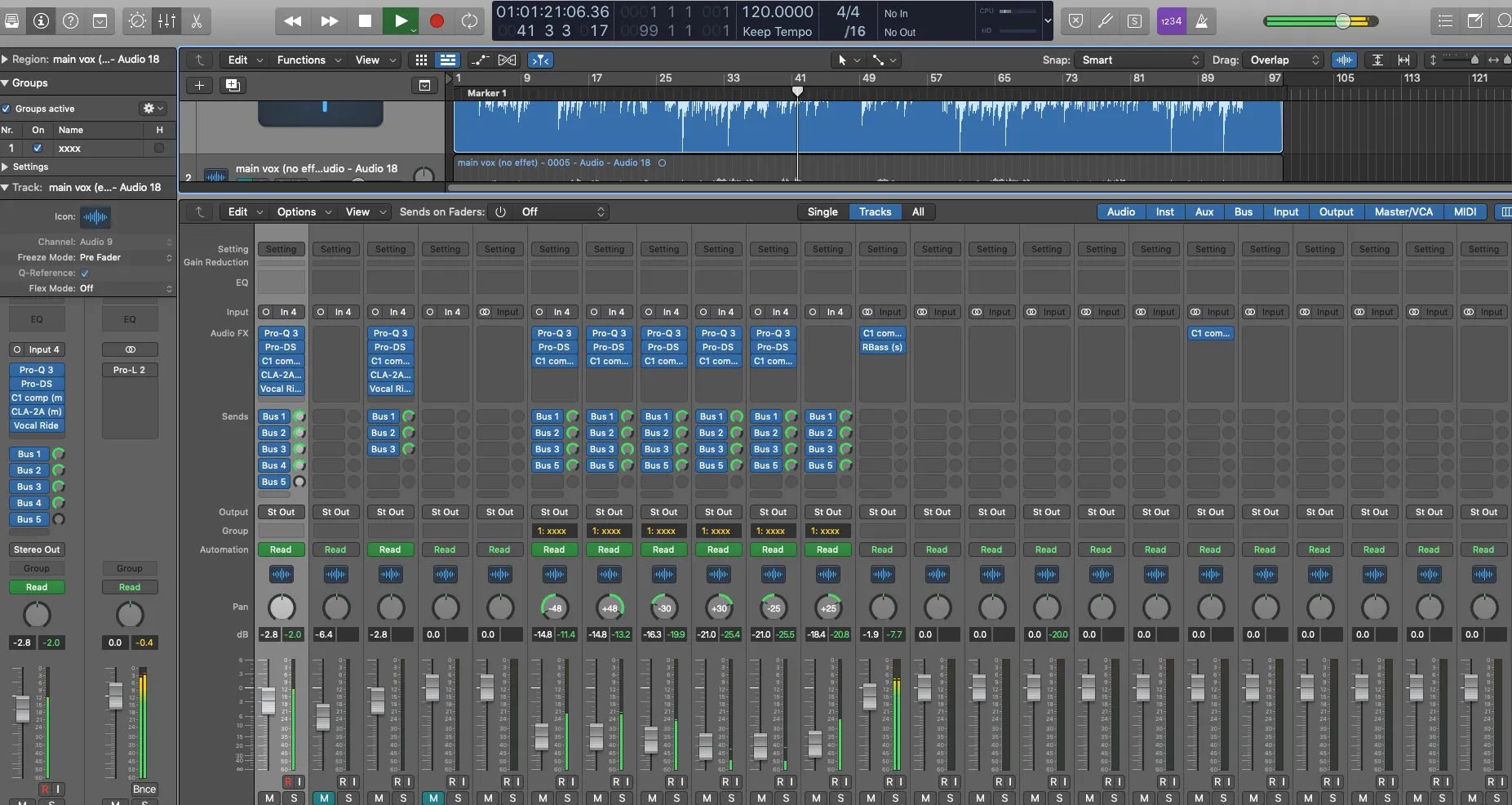
Task: Click the RBass plugin slot in mixer
Action: coord(883,347)
